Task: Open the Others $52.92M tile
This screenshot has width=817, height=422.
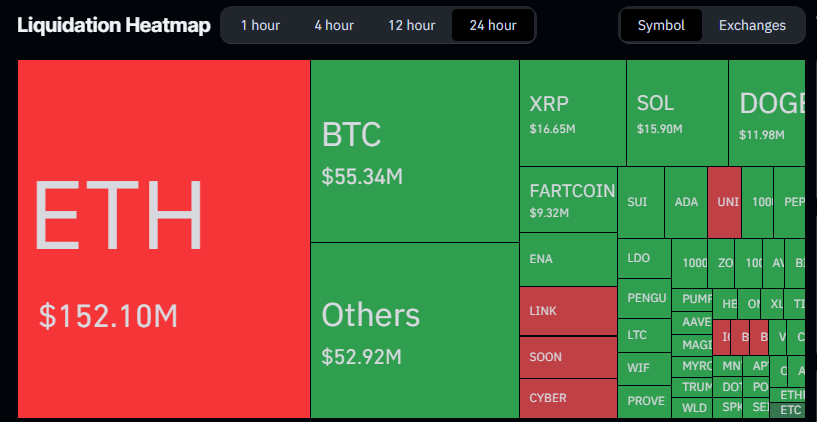Action: pos(415,330)
